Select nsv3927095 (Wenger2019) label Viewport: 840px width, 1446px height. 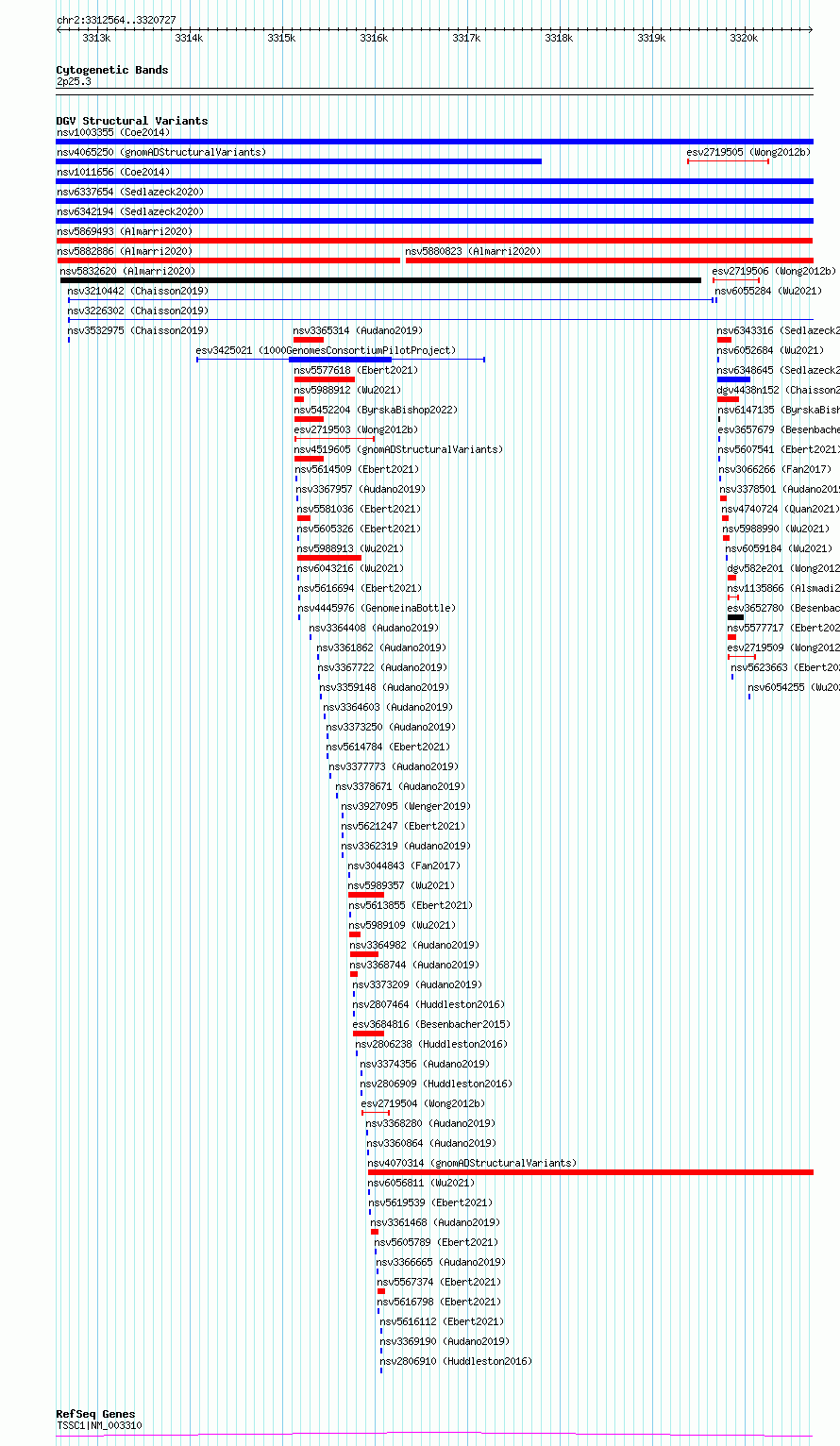tap(406, 806)
